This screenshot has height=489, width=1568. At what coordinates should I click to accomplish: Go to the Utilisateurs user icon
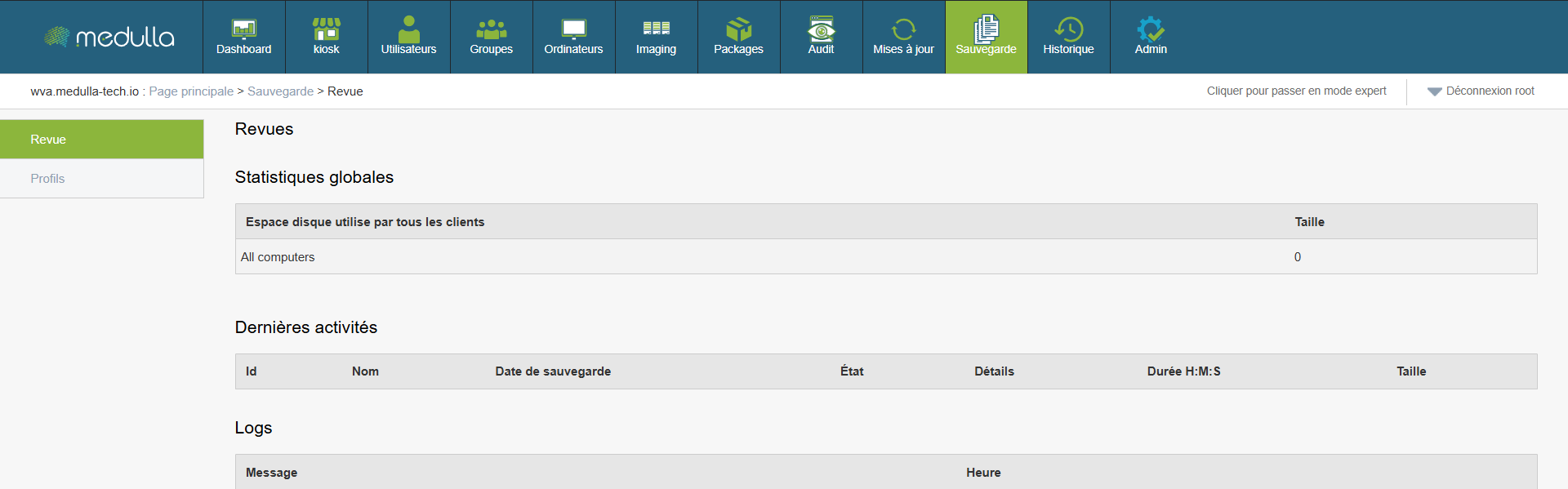pyautogui.click(x=408, y=29)
